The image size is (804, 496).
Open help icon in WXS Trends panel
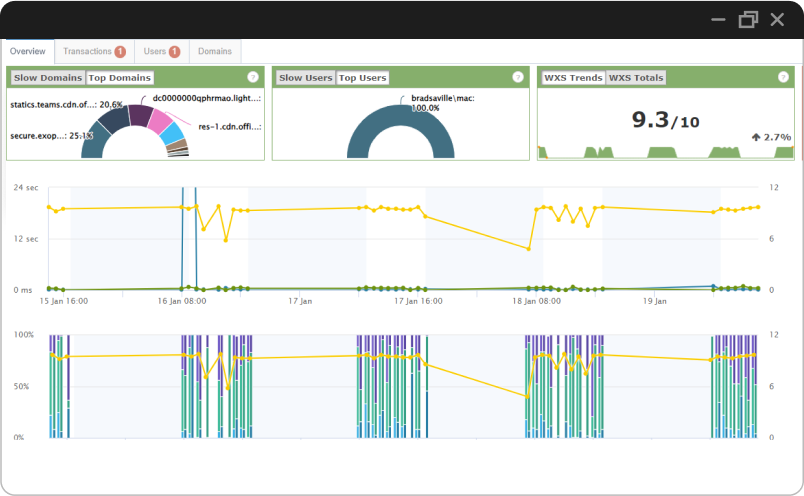point(783,77)
